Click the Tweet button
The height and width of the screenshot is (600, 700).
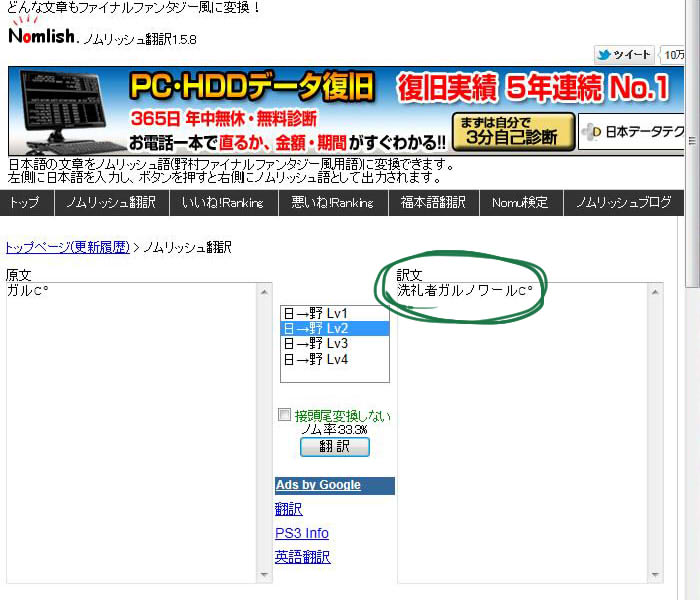click(x=624, y=55)
